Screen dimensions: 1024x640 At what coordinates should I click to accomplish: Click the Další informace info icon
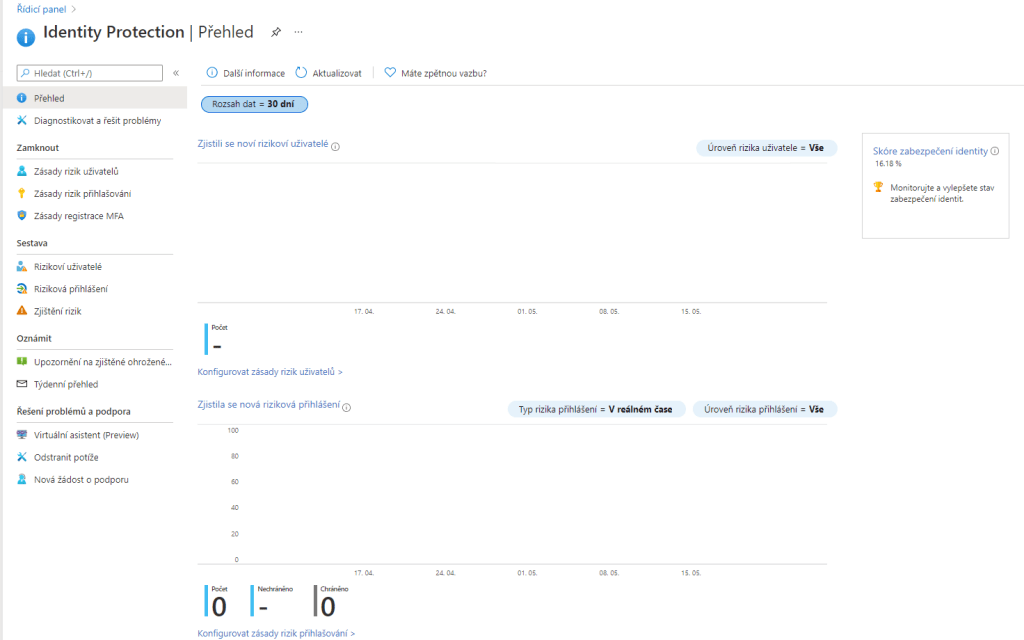[x=212, y=73]
